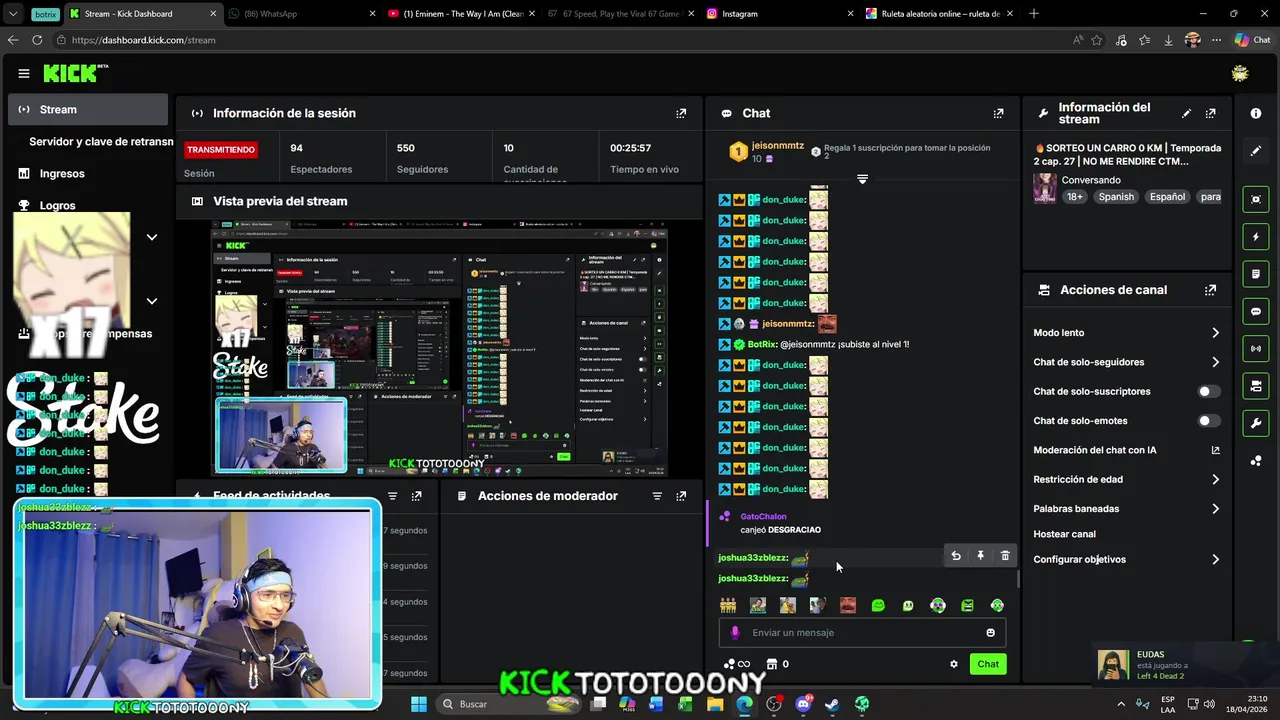Image resolution: width=1280 pixels, height=720 pixels.
Task: Toggle the lightning activity feed panel icon
Action: click(1256, 237)
